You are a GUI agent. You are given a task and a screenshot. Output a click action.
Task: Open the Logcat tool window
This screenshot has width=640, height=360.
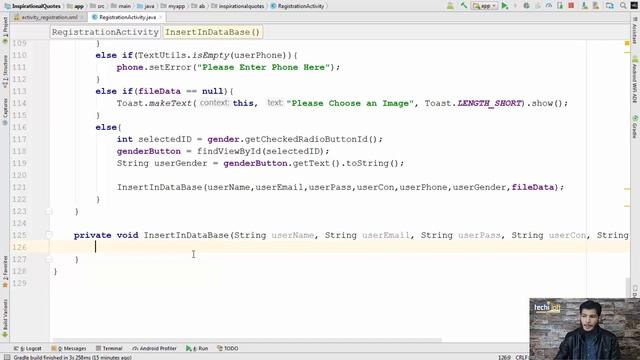click(x=28, y=348)
